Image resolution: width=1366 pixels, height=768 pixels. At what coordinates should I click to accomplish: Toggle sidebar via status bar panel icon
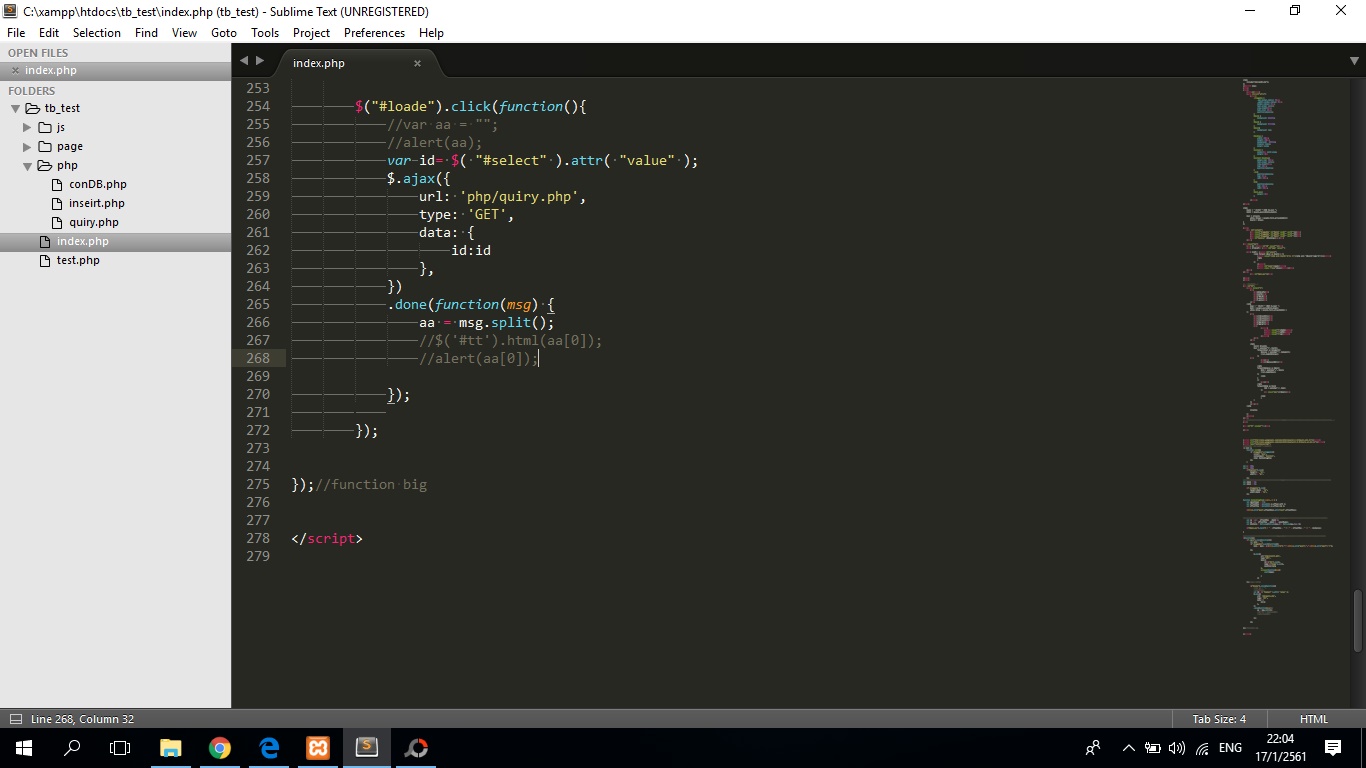pos(15,719)
